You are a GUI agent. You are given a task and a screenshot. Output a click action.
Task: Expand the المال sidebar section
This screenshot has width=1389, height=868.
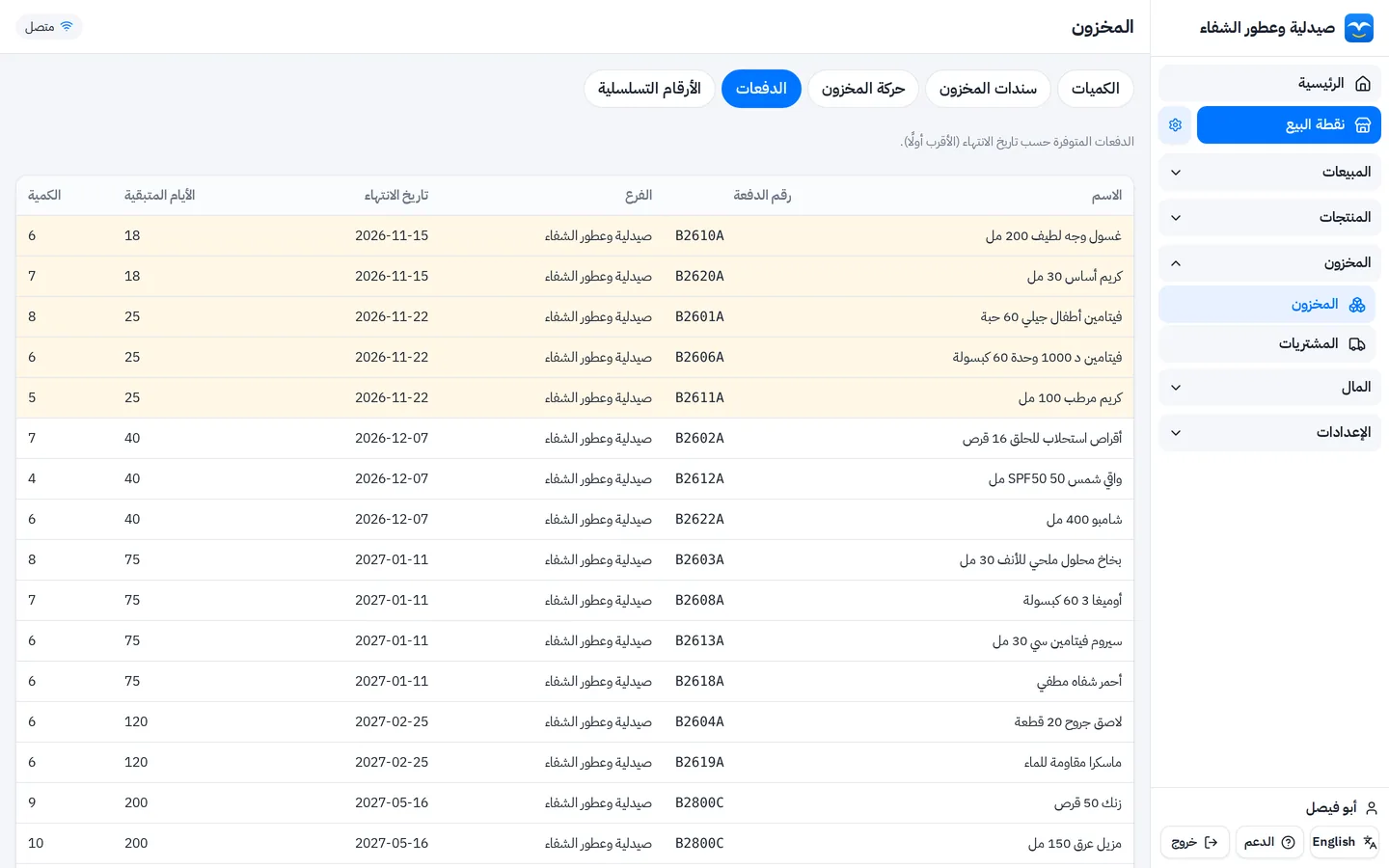(1269, 388)
